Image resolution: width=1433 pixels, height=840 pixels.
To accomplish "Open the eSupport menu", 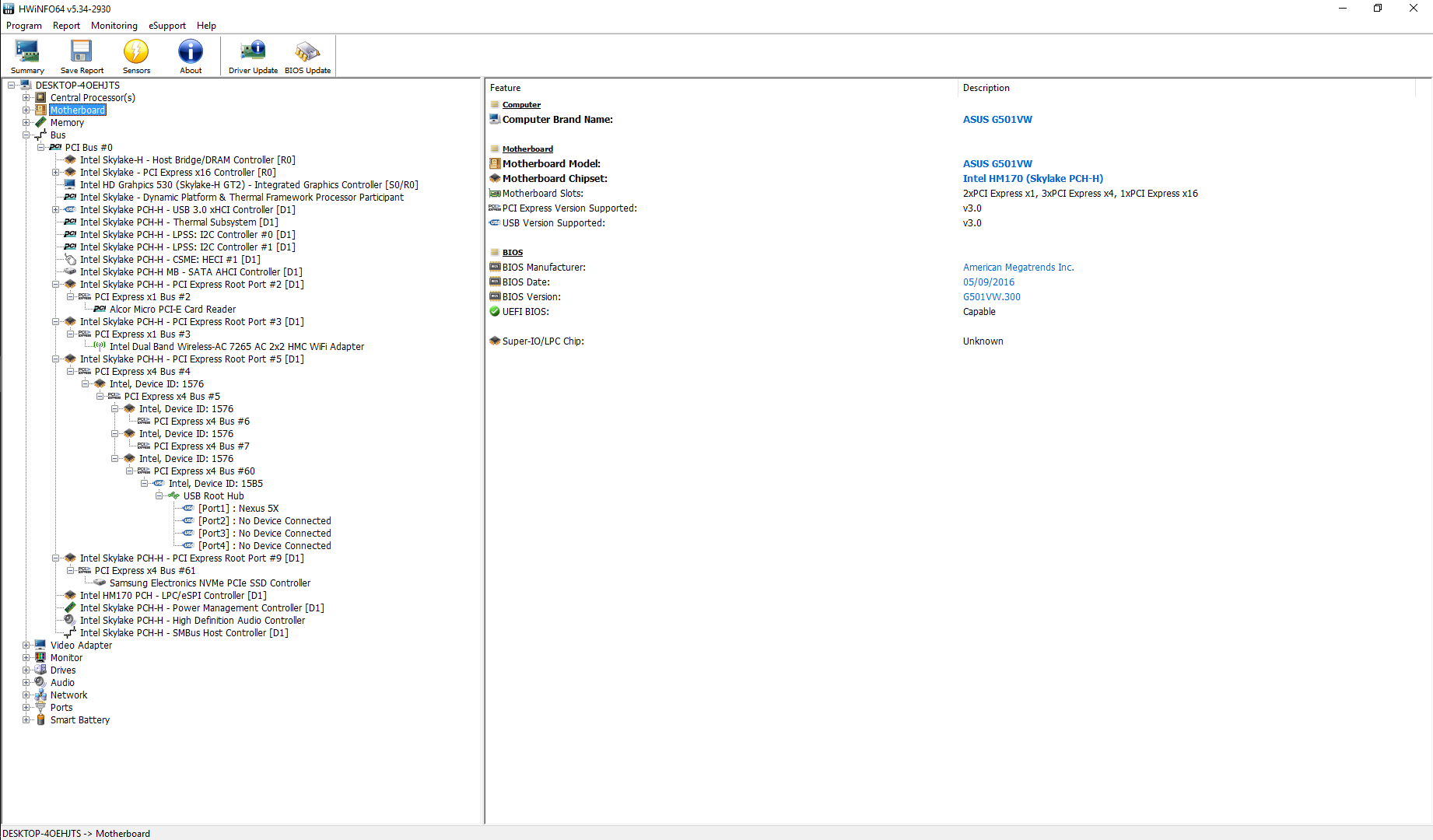I will [167, 26].
